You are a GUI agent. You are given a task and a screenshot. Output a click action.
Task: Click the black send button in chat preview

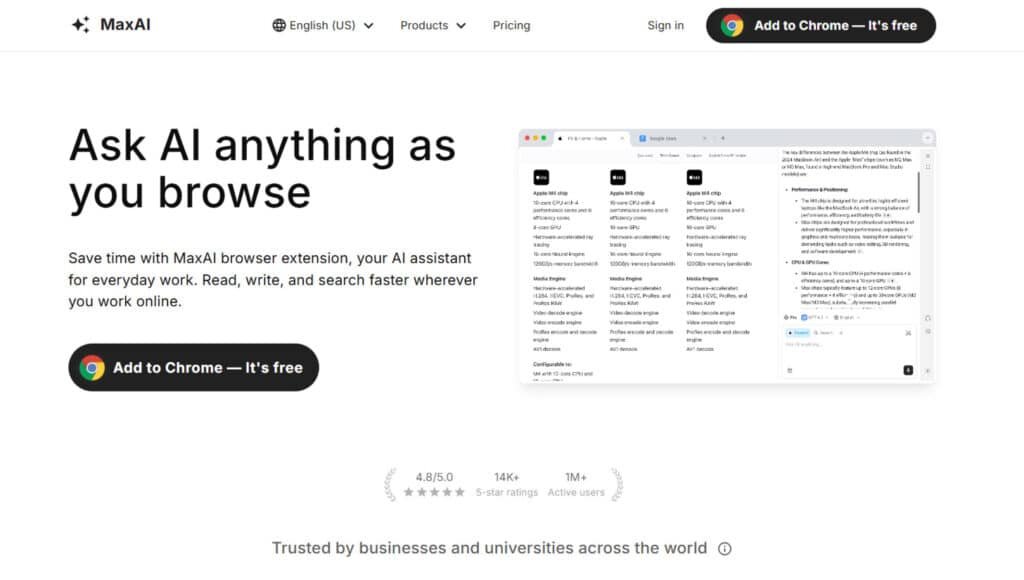pyautogui.click(x=908, y=370)
